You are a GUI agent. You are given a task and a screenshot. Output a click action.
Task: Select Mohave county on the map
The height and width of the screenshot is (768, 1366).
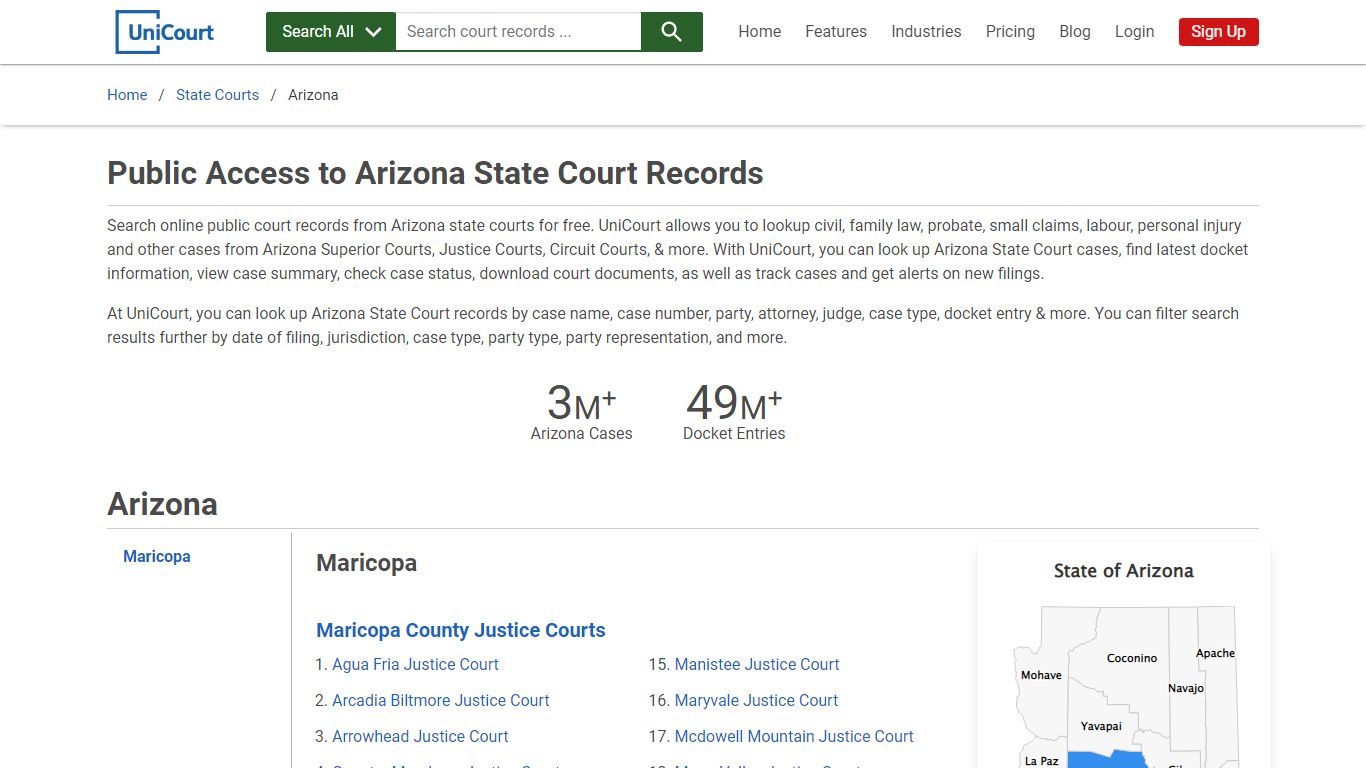click(1041, 675)
